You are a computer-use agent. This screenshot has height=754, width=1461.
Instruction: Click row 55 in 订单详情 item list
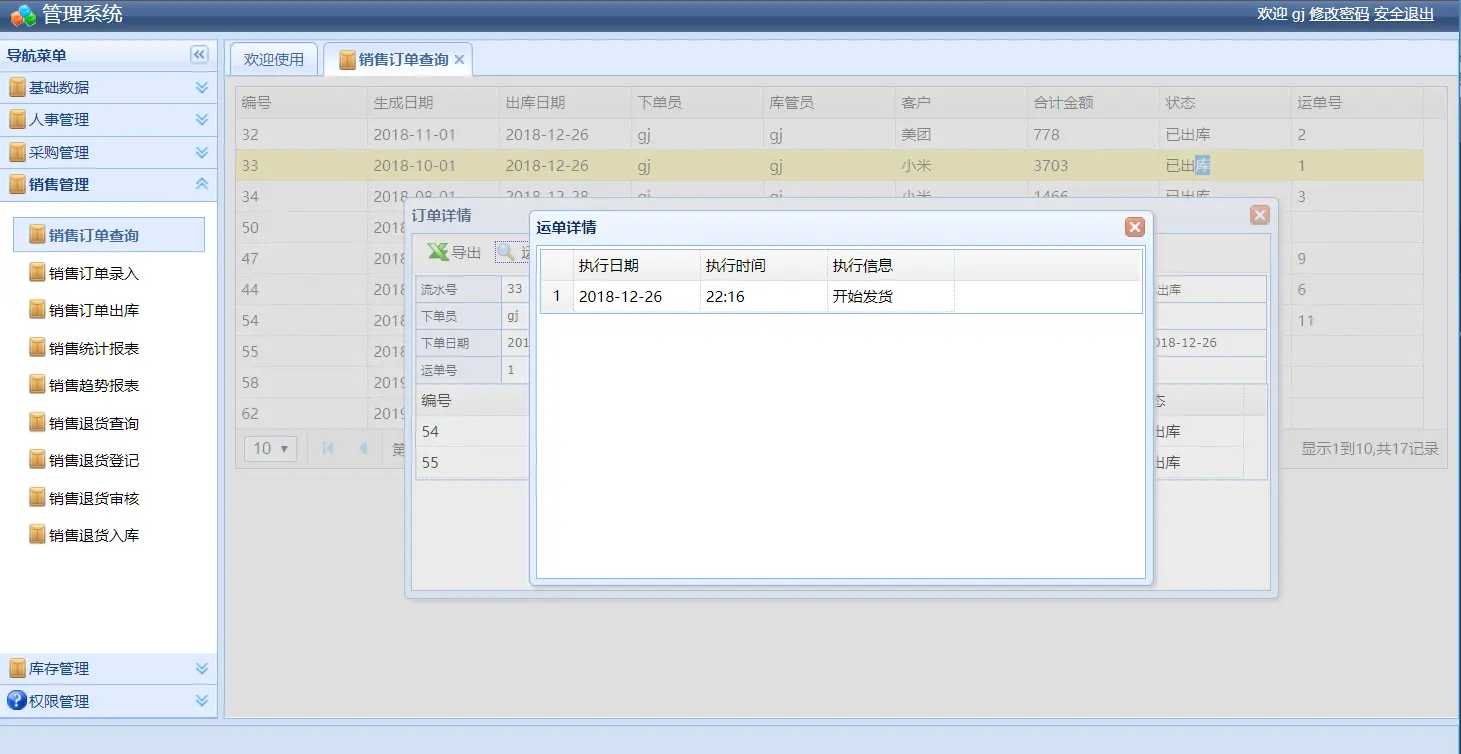tap(472, 462)
